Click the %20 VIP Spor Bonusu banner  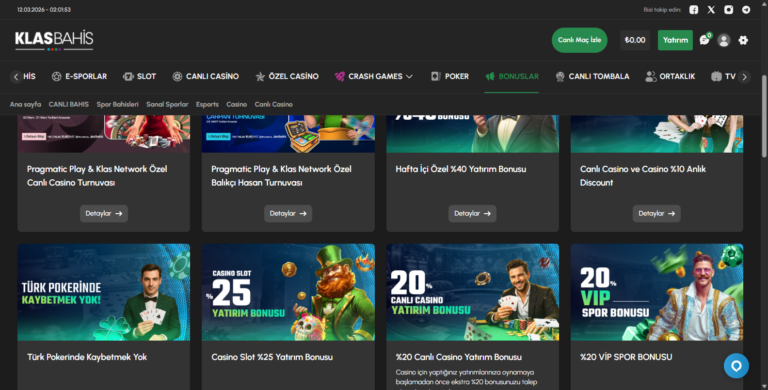(x=657, y=292)
